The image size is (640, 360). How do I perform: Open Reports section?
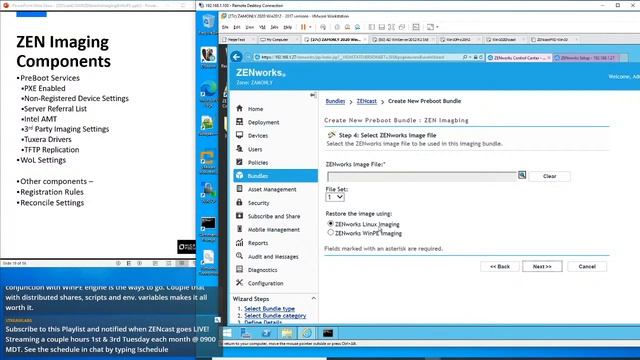tap(258, 243)
